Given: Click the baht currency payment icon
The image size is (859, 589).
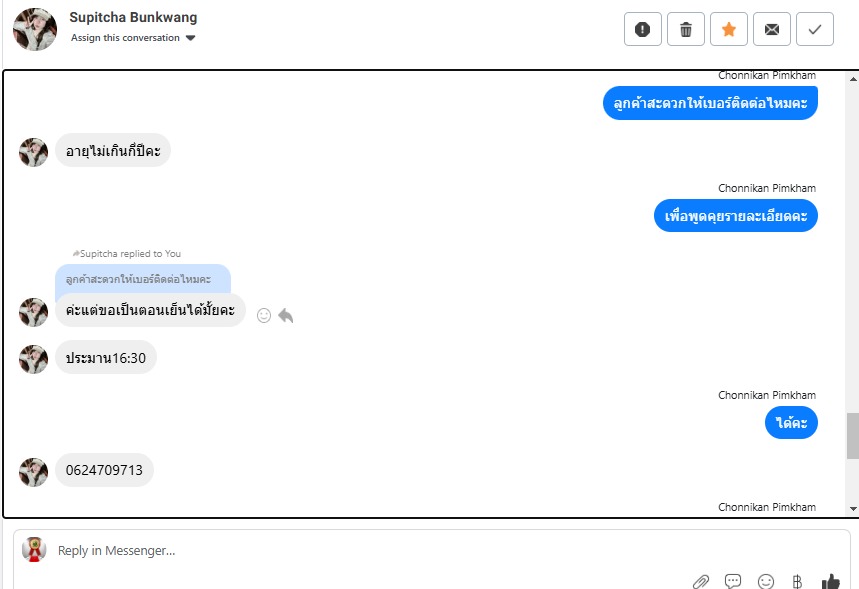Looking at the screenshot, I should [797, 581].
